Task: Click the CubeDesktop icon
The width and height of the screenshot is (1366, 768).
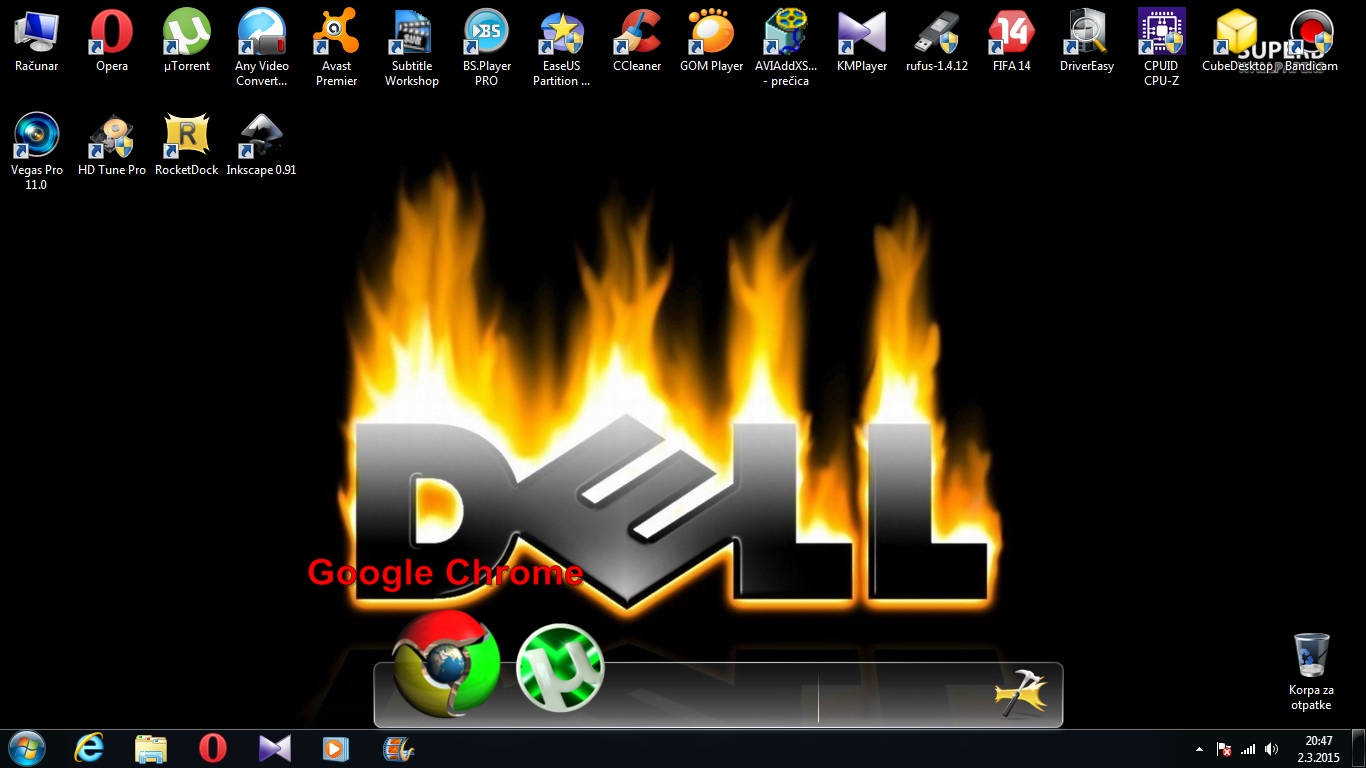Action: pos(1237,41)
